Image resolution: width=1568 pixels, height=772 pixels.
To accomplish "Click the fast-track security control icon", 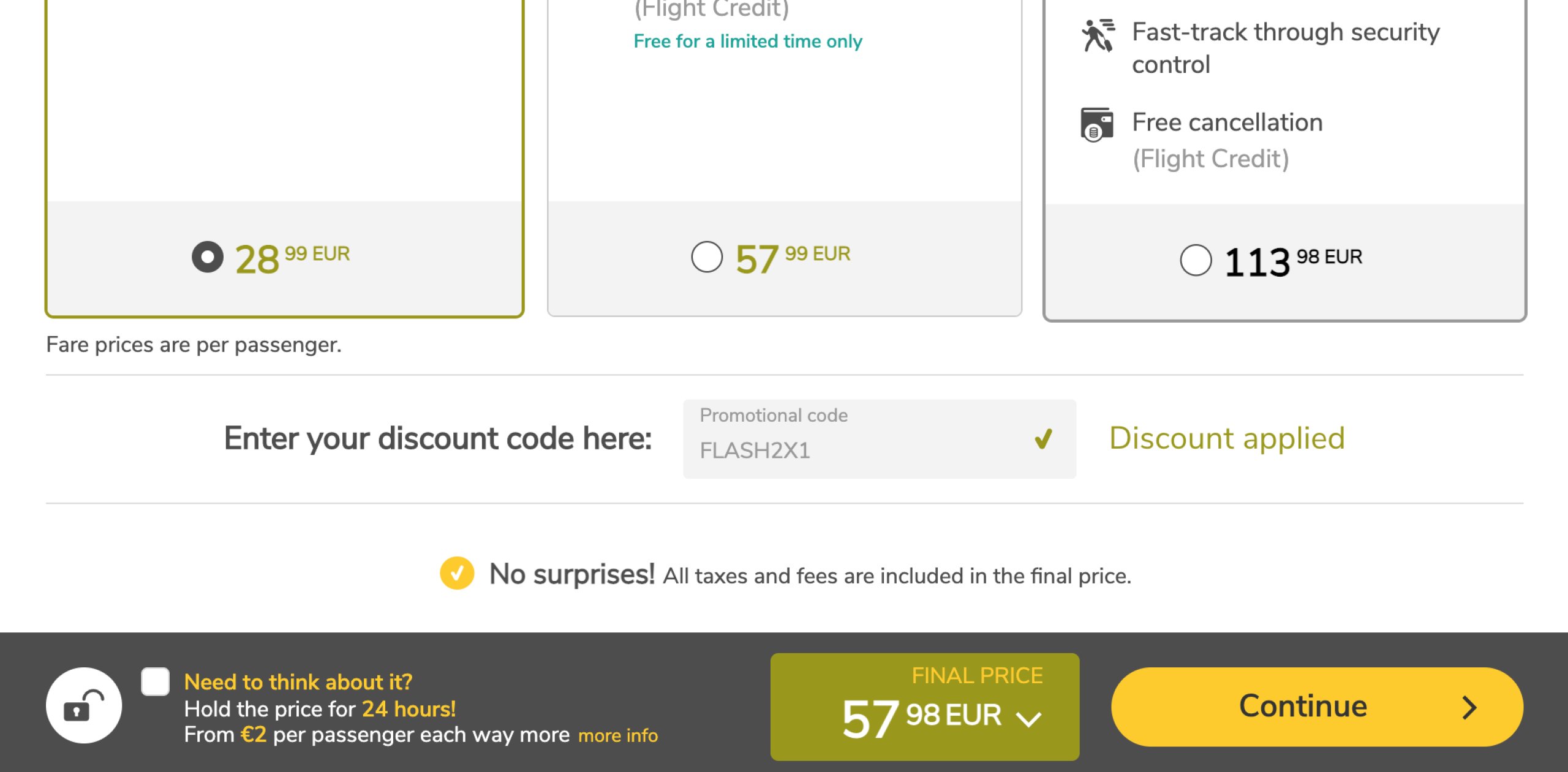I will pyautogui.click(x=1098, y=36).
